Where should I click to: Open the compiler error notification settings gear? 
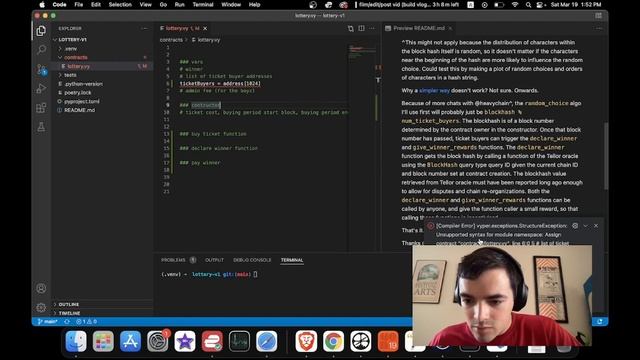coord(575,225)
